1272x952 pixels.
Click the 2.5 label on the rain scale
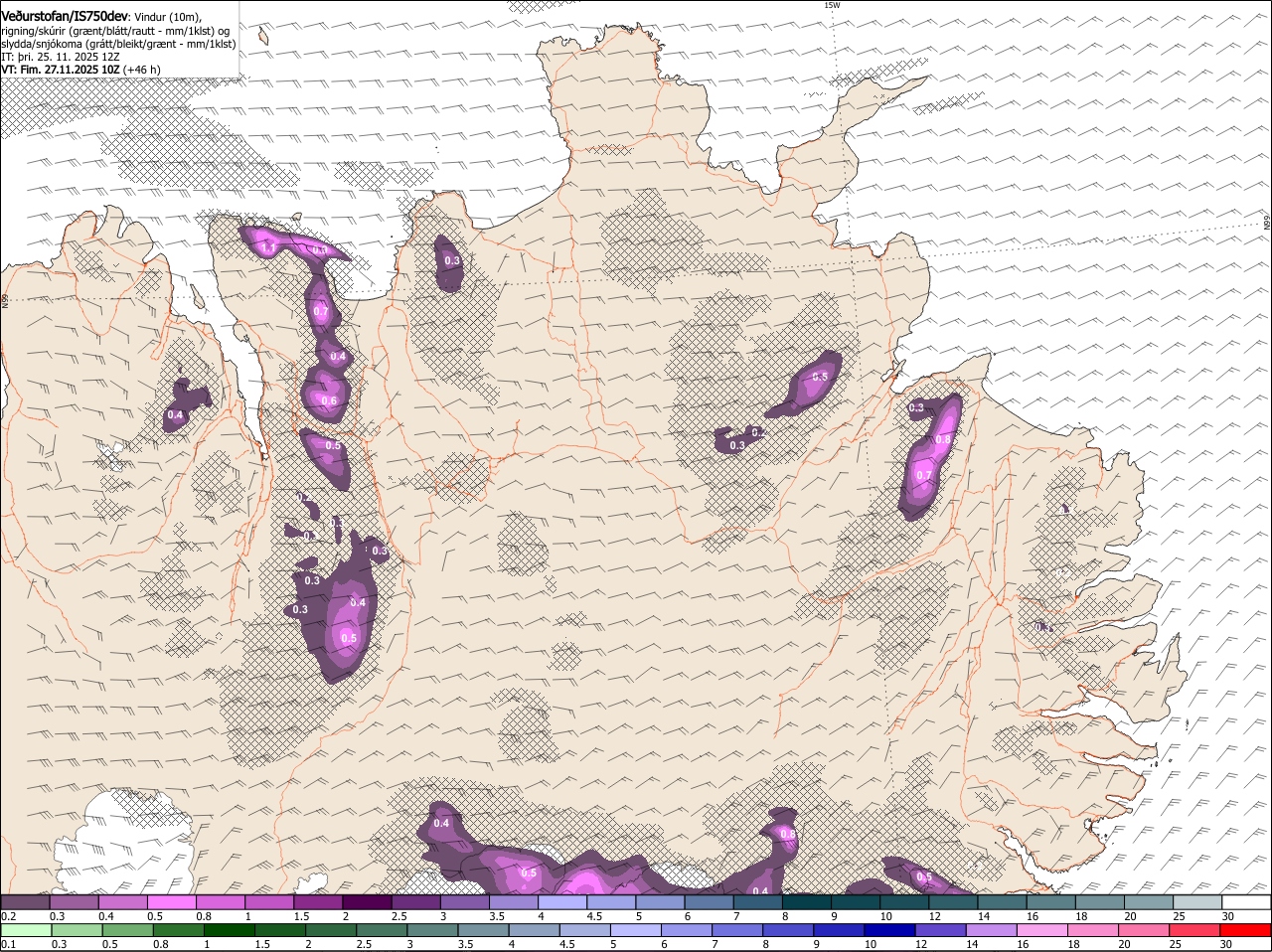point(364,944)
